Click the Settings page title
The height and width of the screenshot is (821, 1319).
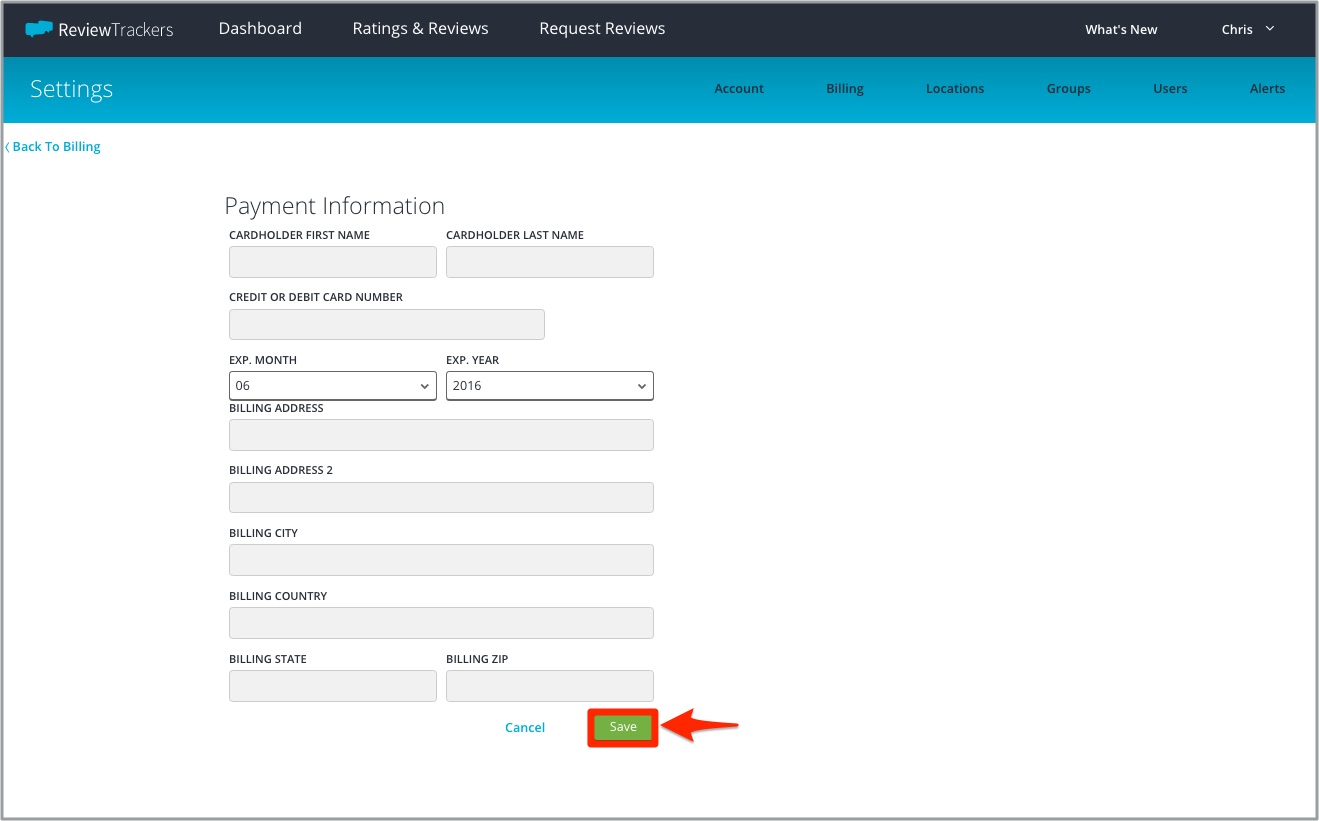(71, 89)
